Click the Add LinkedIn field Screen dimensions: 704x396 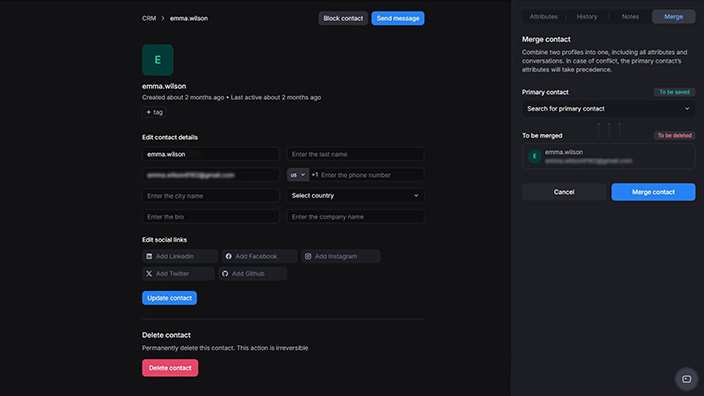180,256
